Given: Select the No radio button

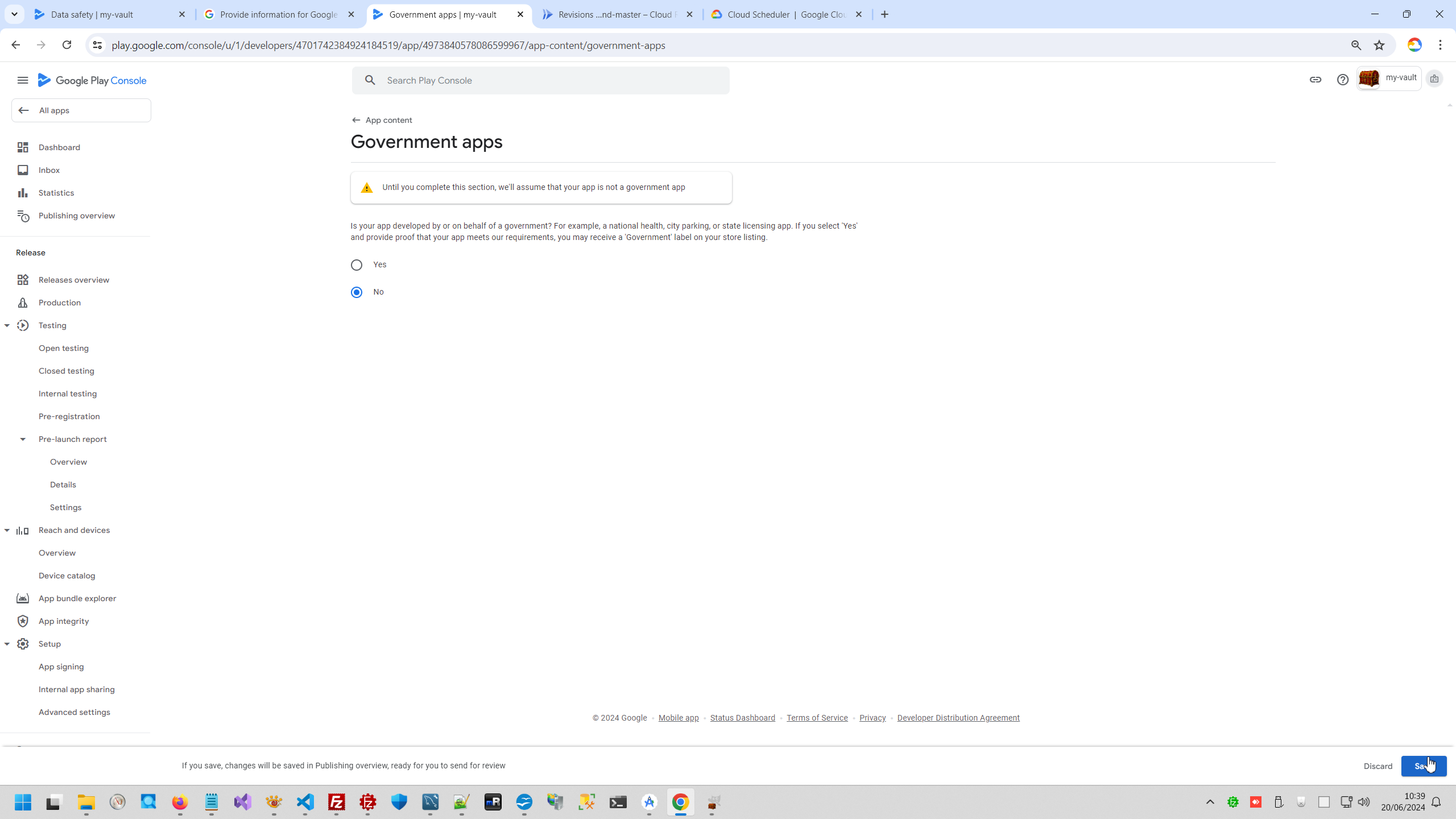Looking at the screenshot, I should 357,292.
